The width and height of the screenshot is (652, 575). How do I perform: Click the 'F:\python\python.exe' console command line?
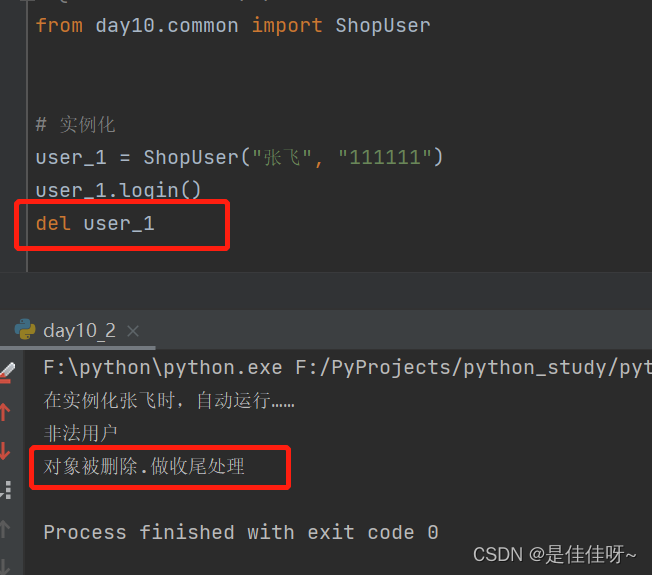[347, 368]
